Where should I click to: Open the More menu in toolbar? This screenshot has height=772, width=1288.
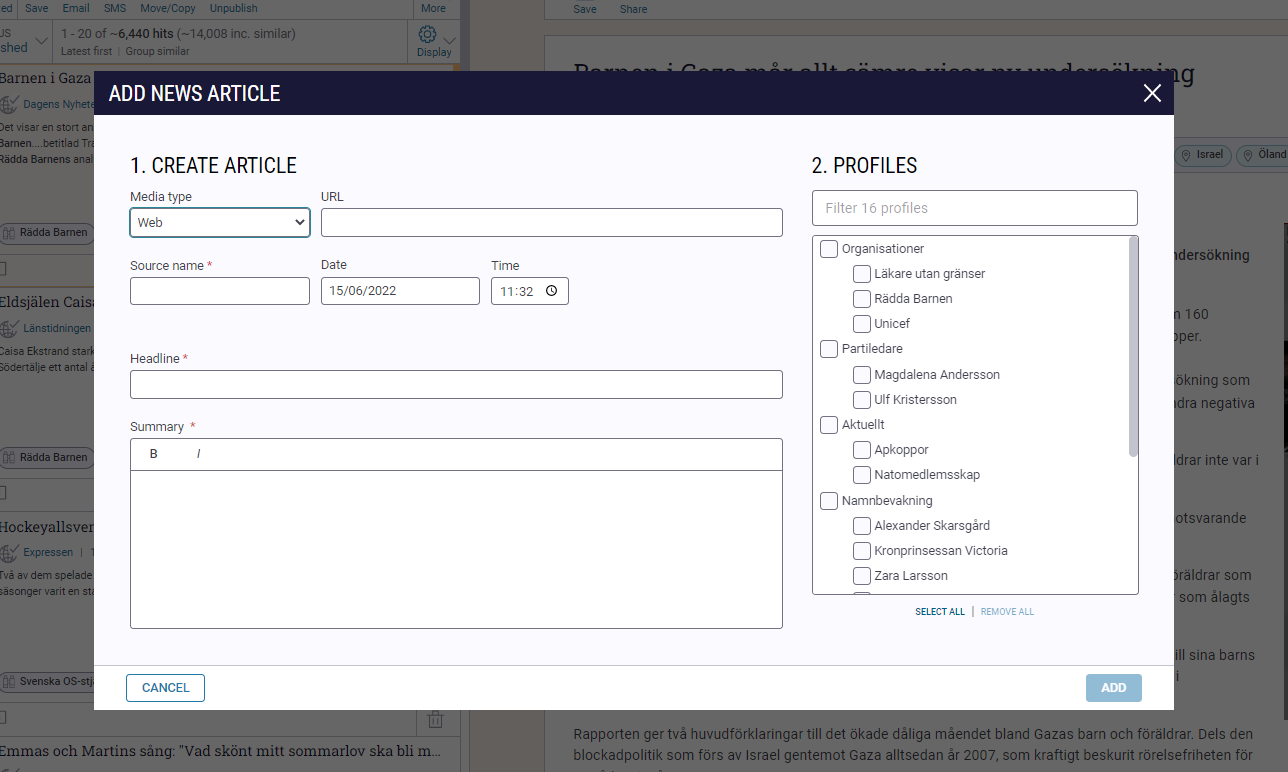(433, 8)
